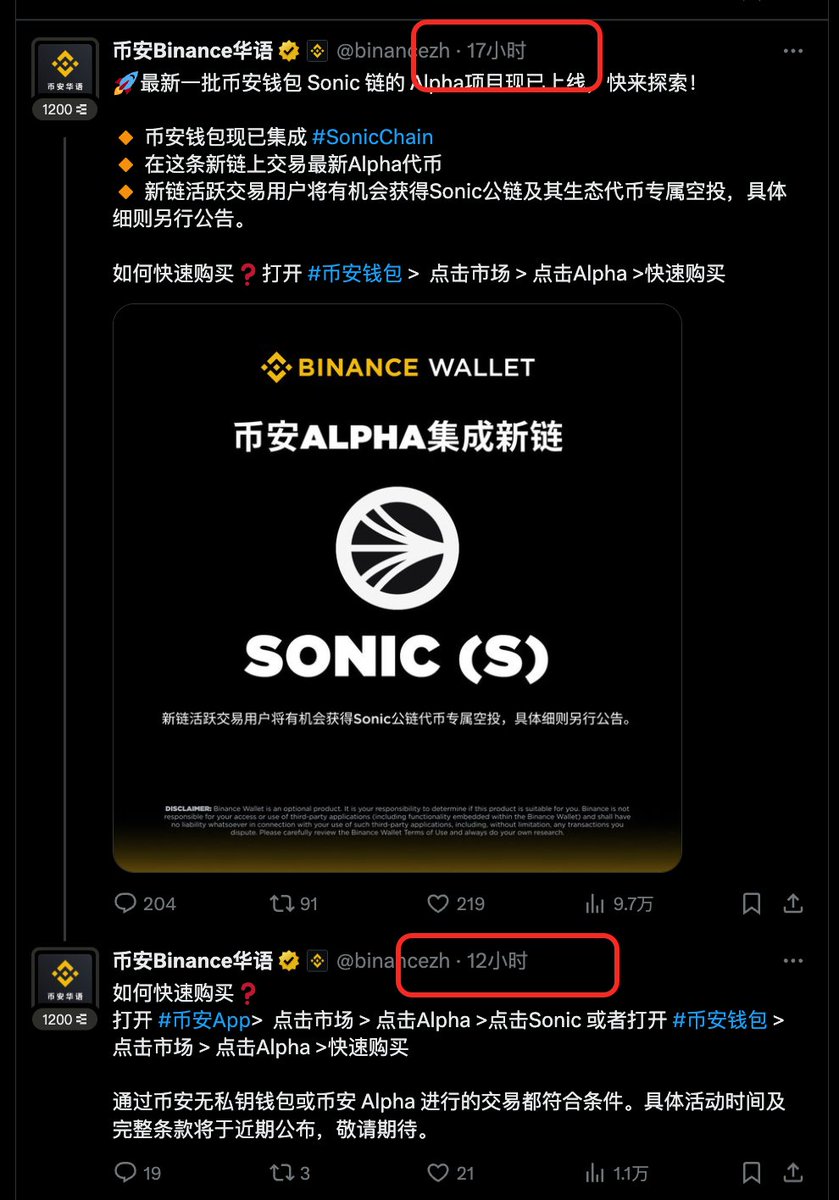Open the 17小时 timestamp of first tweet
The width and height of the screenshot is (839, 1200).
pos(496,51)
